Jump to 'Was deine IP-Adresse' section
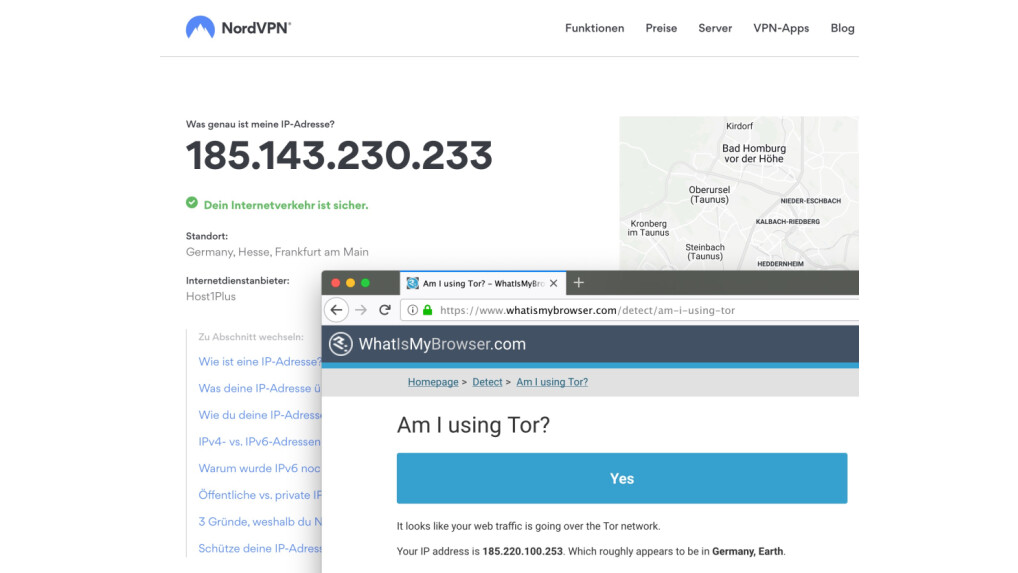 [260, 388]
